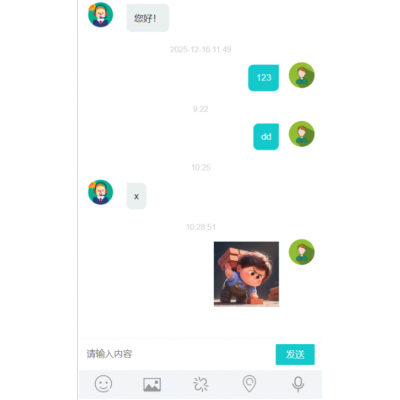This screenshot has width=400, height=400.
Task: Open the emoji picker smiley icon
Action: tap(103, 384)
